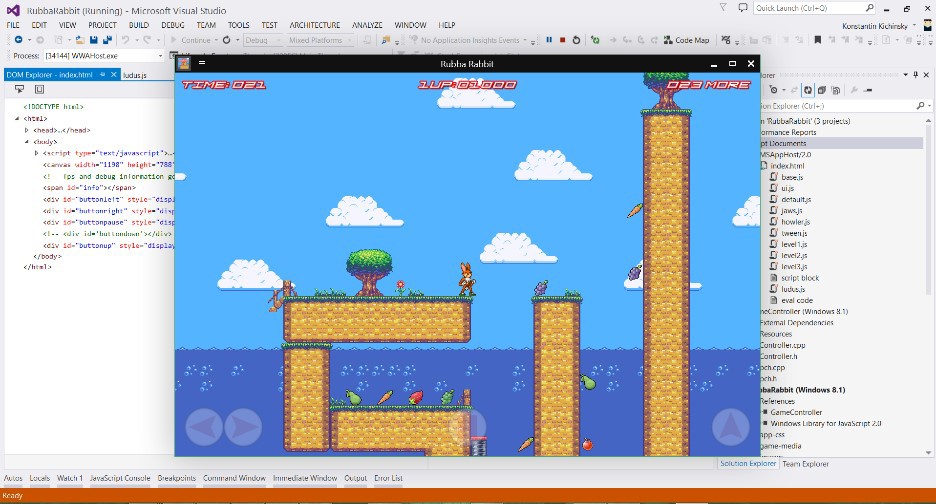Expand the script node in DOM Explorer
Viewport: 936px width, 504px height.
pos(36,153)
